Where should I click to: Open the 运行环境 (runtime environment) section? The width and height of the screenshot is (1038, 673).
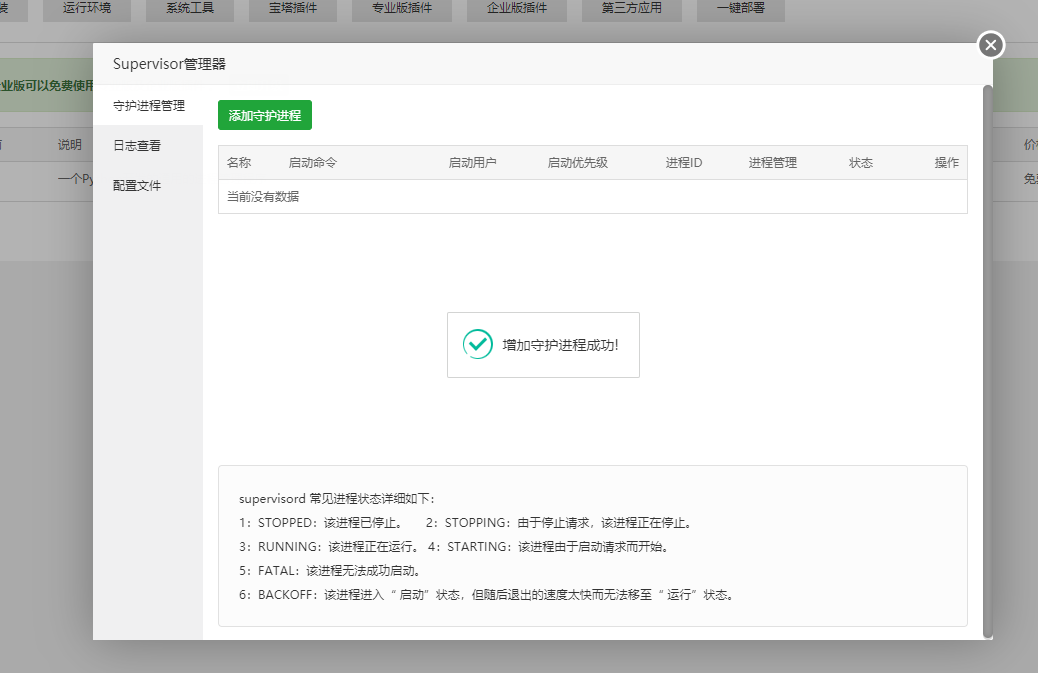coord(86,8)
